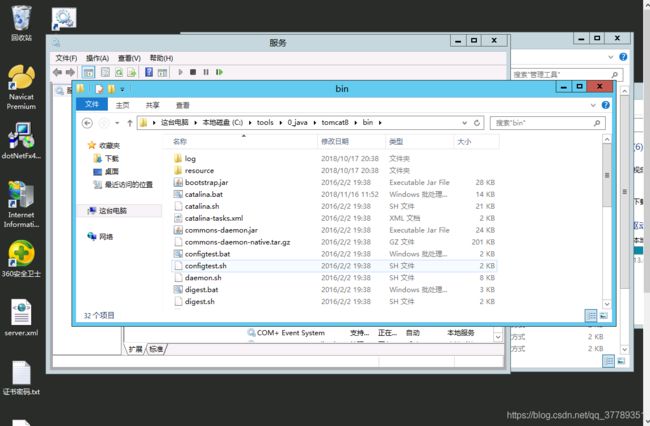The image size is (650, 426).
Task: Refresh the bin folder address bar
Action: coord(477,123)
